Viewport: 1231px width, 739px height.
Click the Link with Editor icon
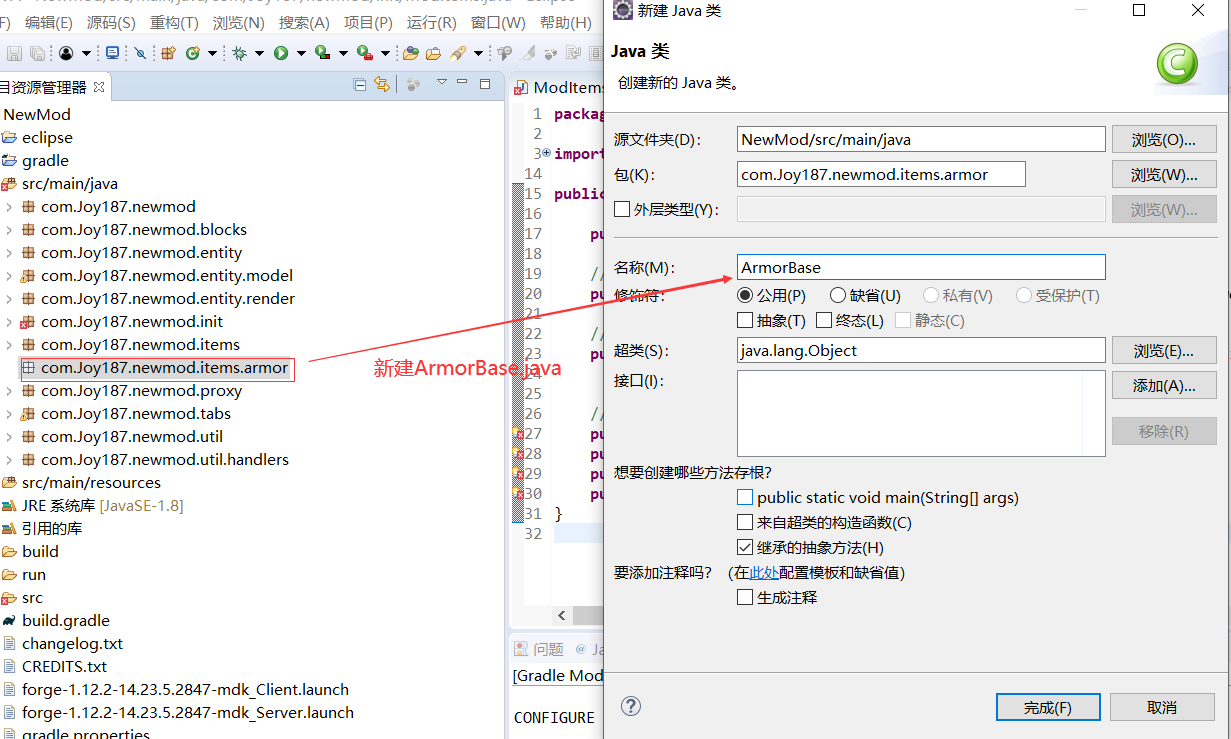pyautogui.click(x=381, y=85)
